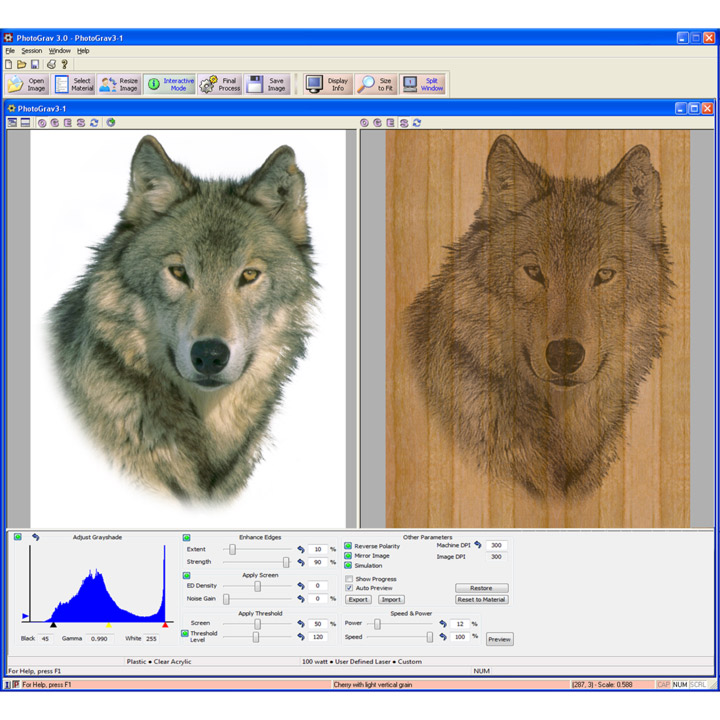Toggle the Reverse Polarity option
Viewport: 720px width, 720px height.
pyautogui.click(x=349, y=546)
